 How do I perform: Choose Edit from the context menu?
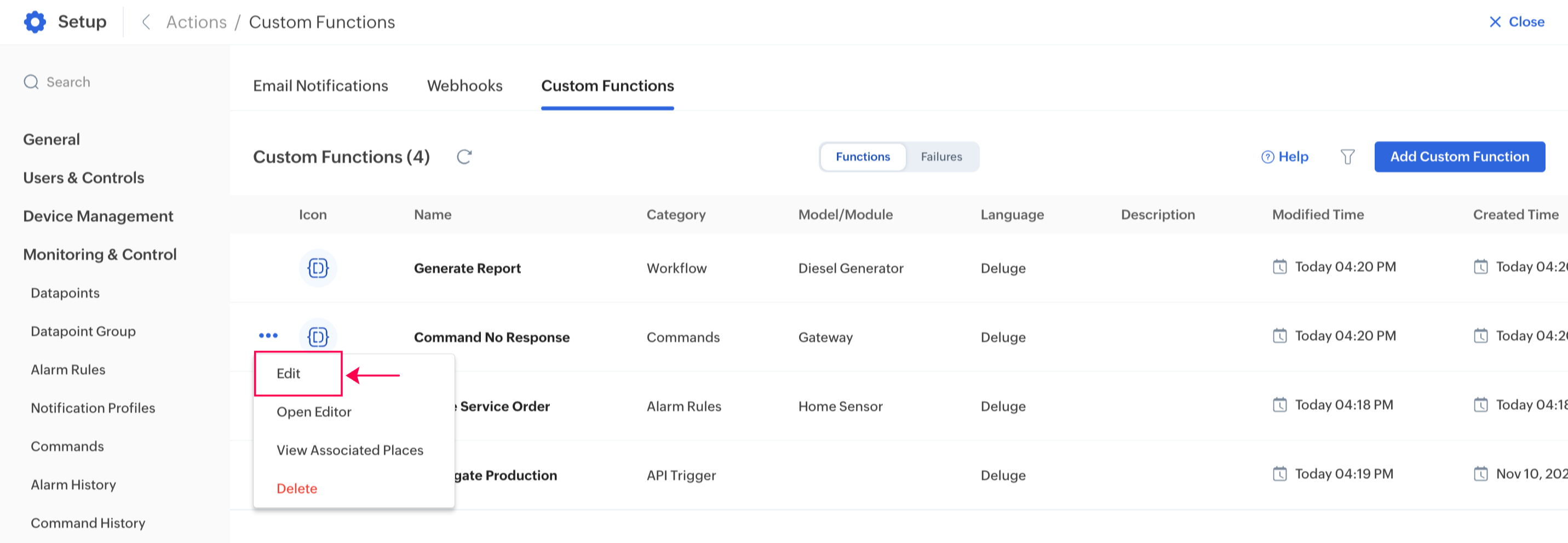coord(289,373)
